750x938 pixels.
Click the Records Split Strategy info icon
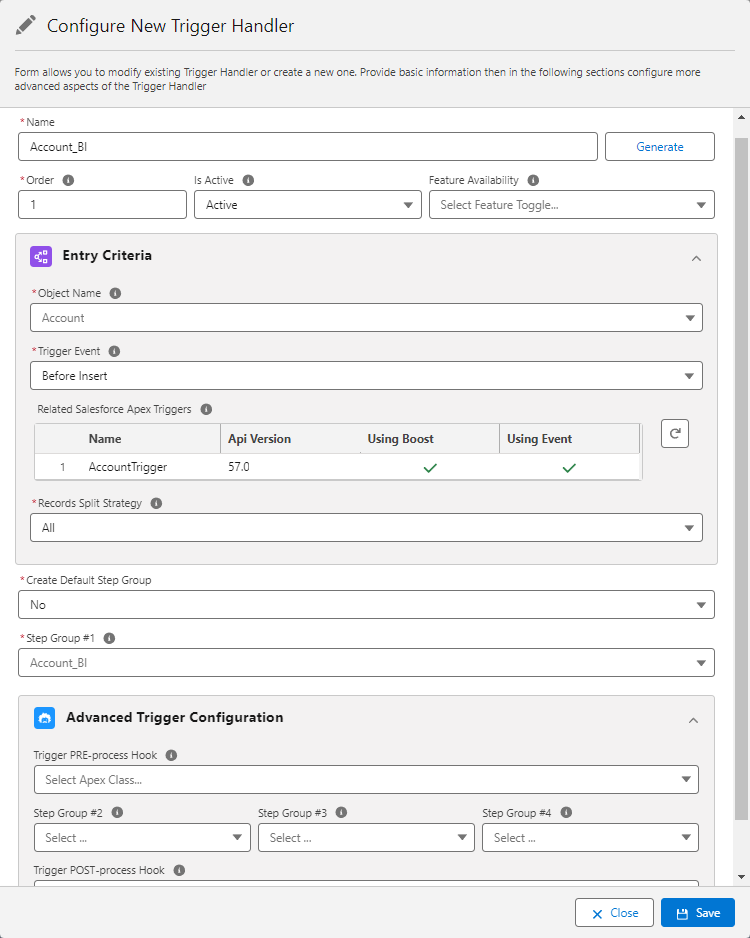(x=156, y=504)
